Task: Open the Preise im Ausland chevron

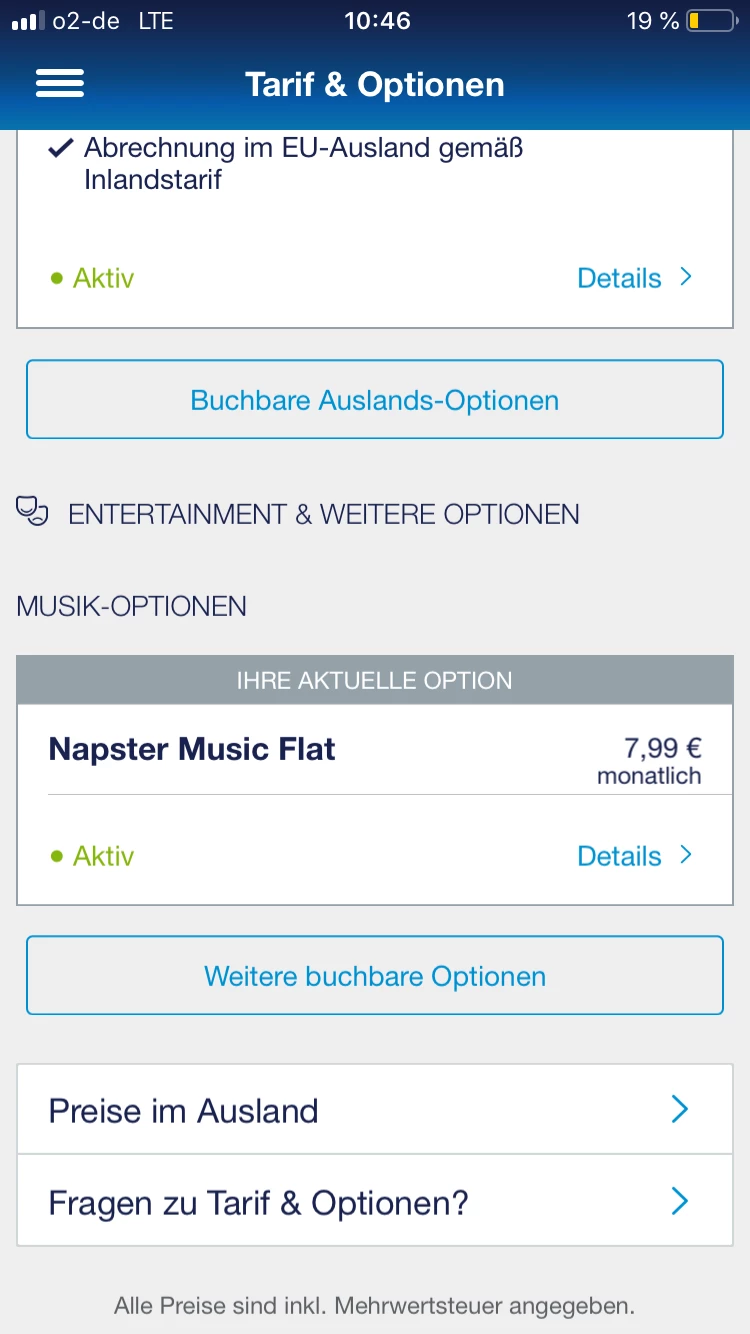Action: coord(680,1109)
